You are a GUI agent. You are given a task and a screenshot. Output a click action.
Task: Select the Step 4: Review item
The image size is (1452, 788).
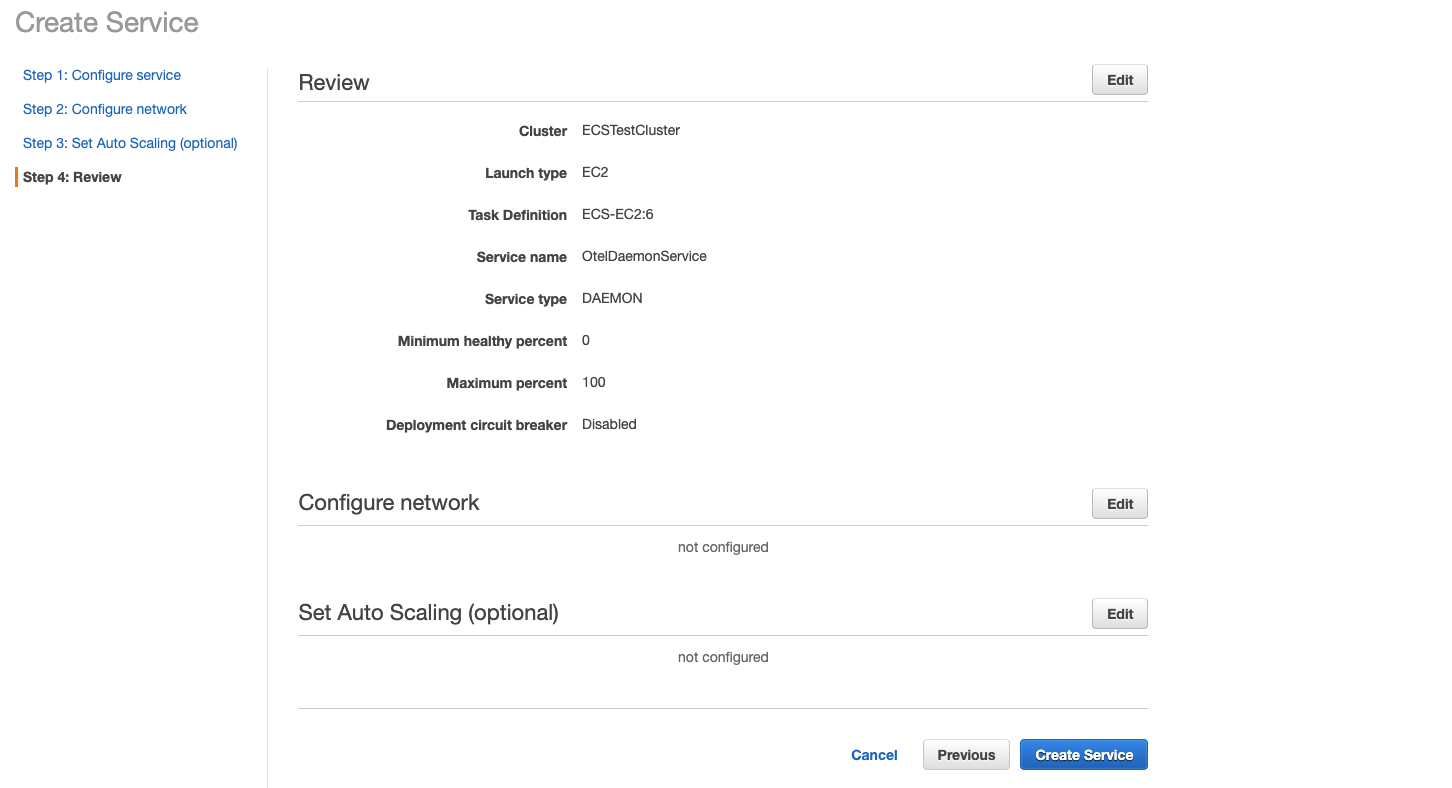(72, 177)
